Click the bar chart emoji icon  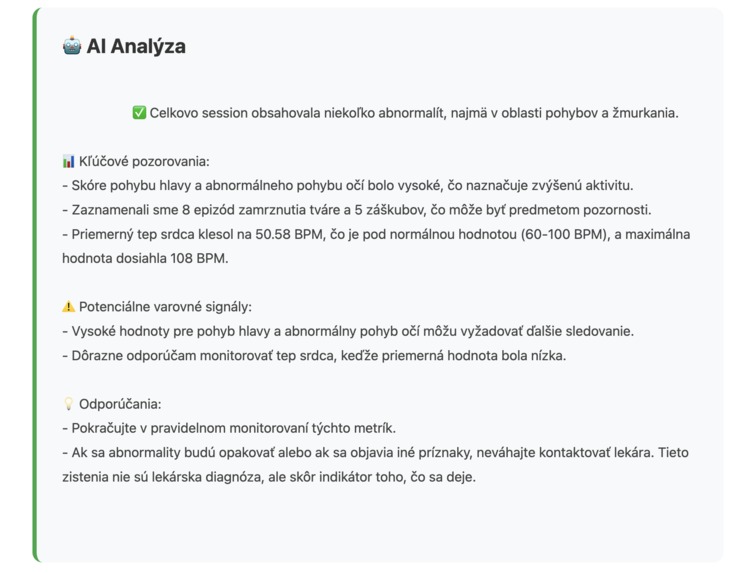pyautogui.click(x=68, y=161)
